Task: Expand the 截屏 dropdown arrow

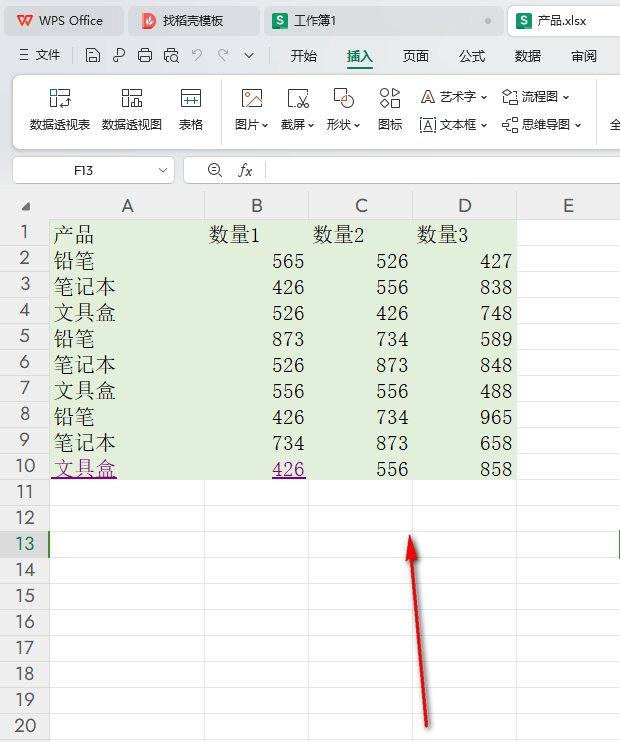Action: coord(311,125)
